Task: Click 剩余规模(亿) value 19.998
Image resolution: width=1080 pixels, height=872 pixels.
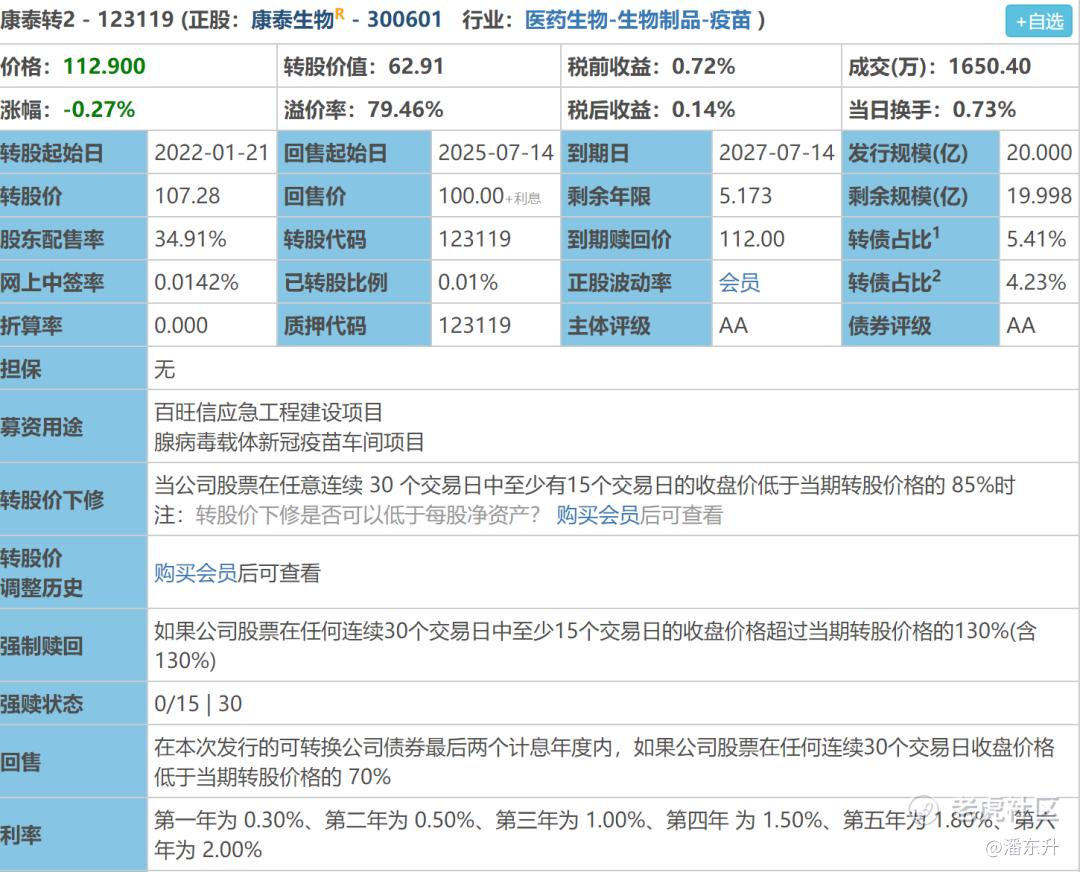Action: 1039,196
